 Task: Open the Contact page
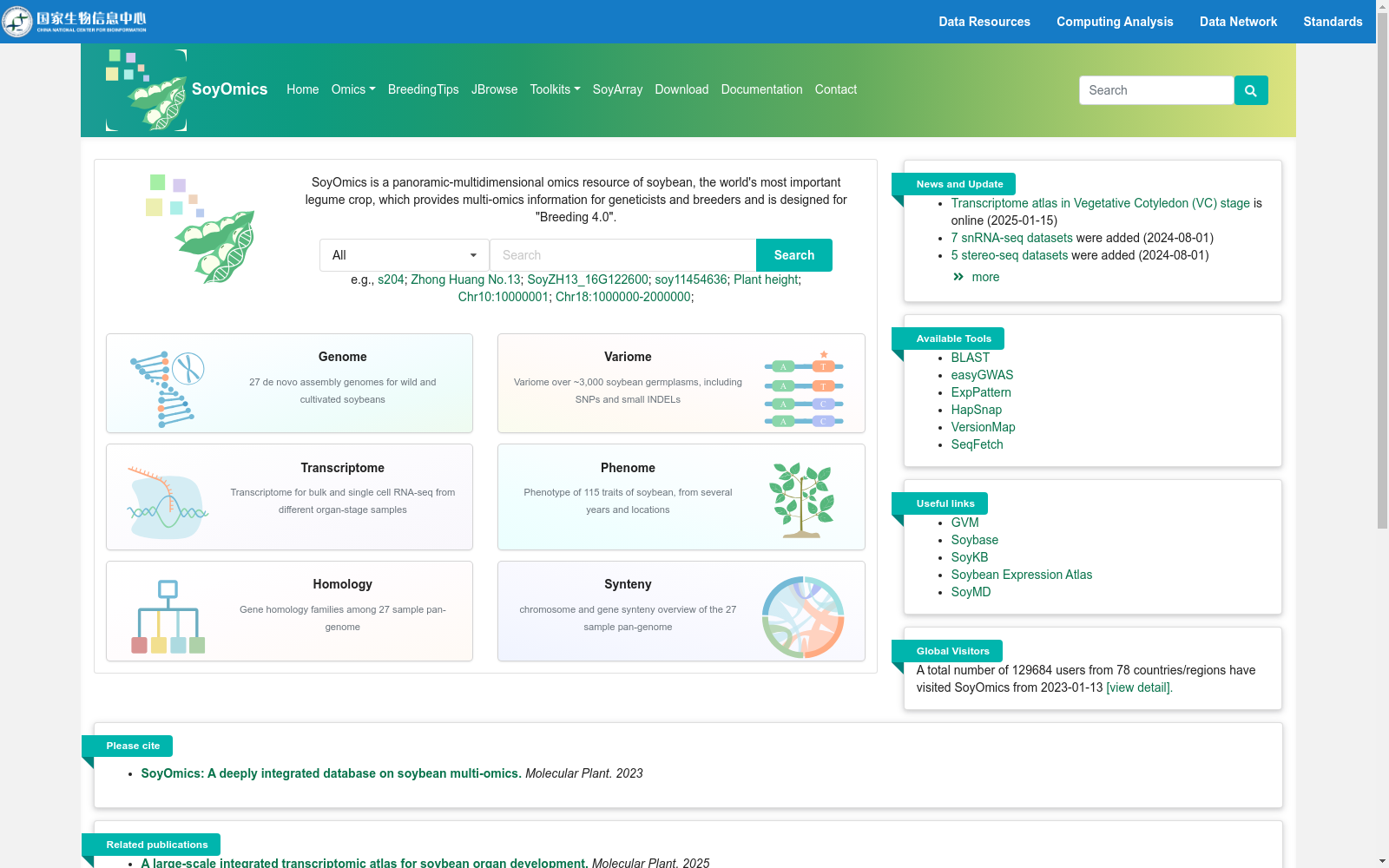click(836, 89)
